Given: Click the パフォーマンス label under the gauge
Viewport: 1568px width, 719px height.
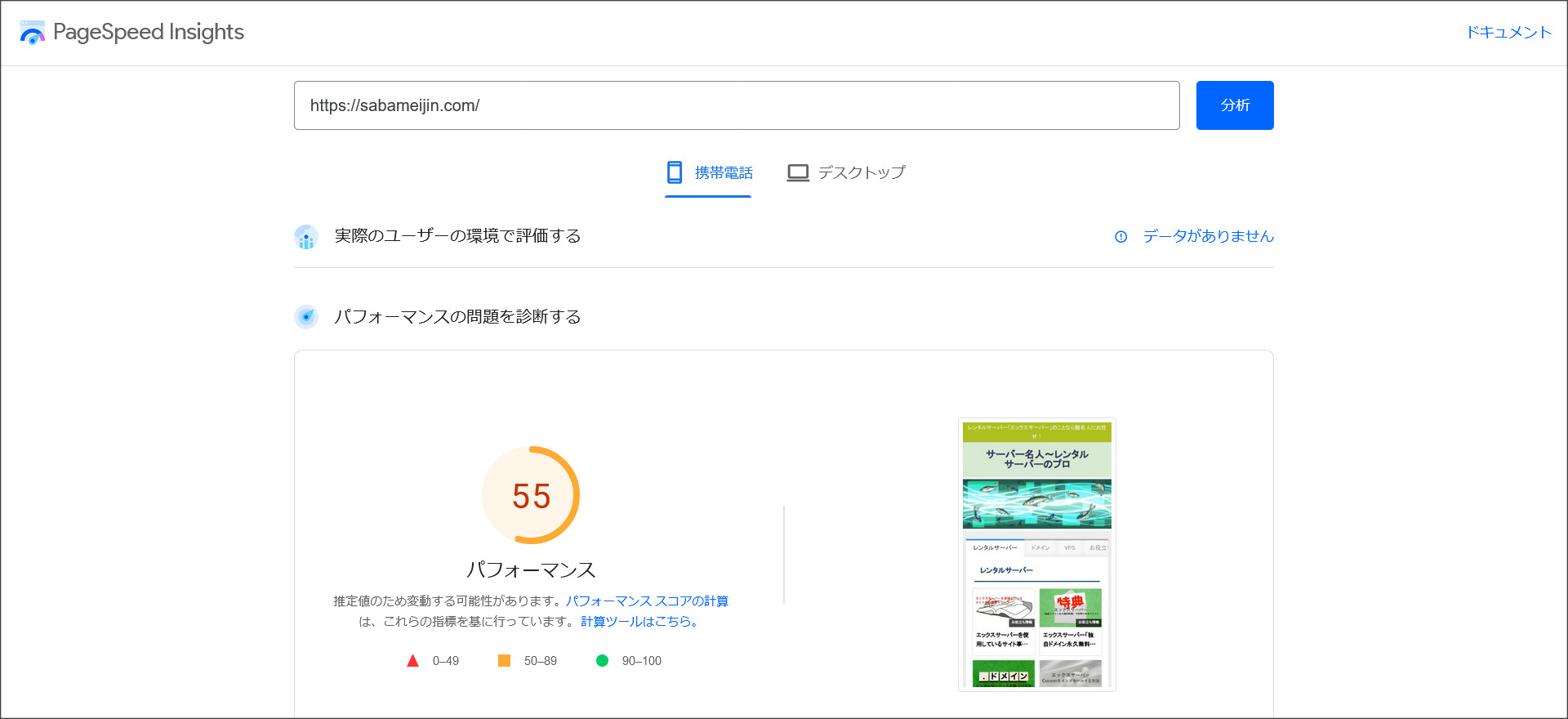Looking at the screenshot, I should click(x=531, y=569).
